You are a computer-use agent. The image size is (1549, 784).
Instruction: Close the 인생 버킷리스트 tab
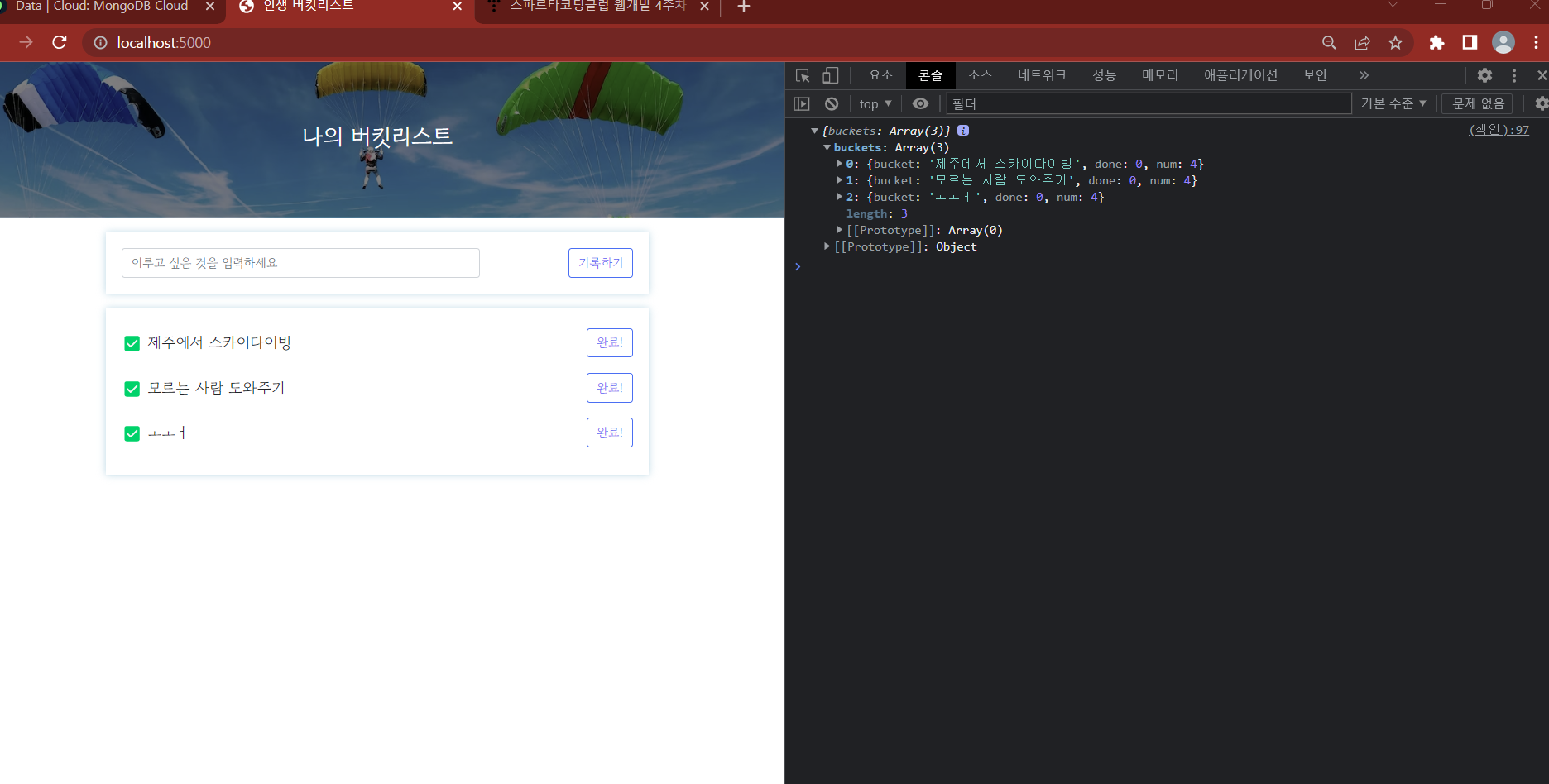coord(458,7)
